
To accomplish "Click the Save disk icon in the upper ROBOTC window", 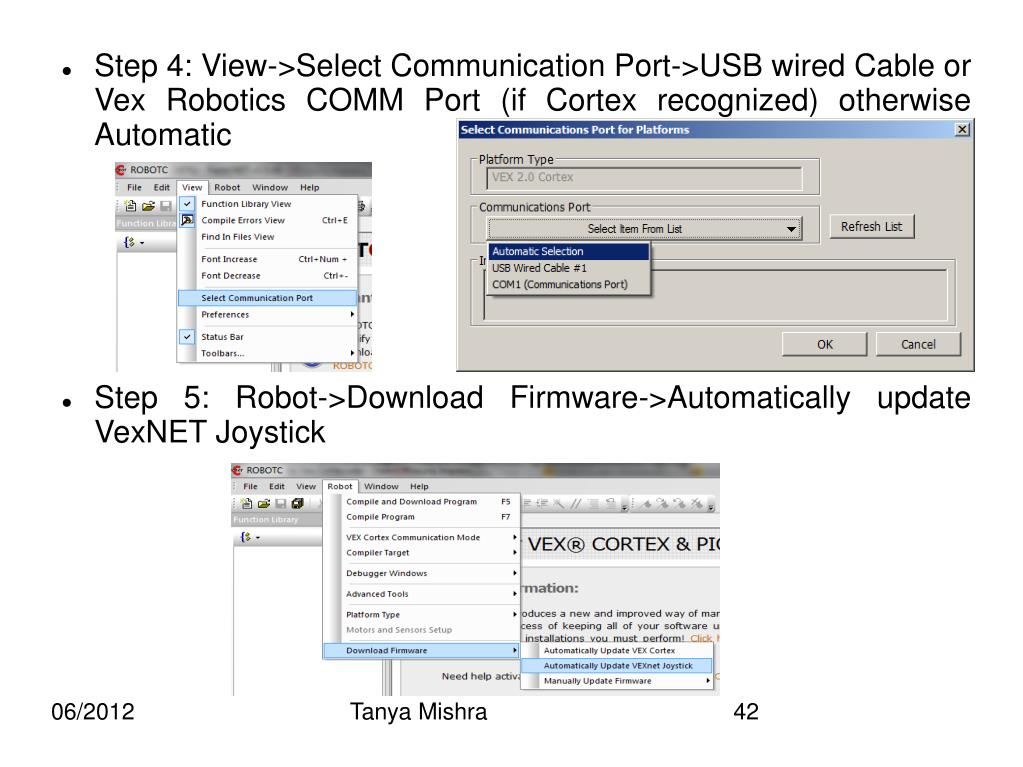I will coord(166,206).
